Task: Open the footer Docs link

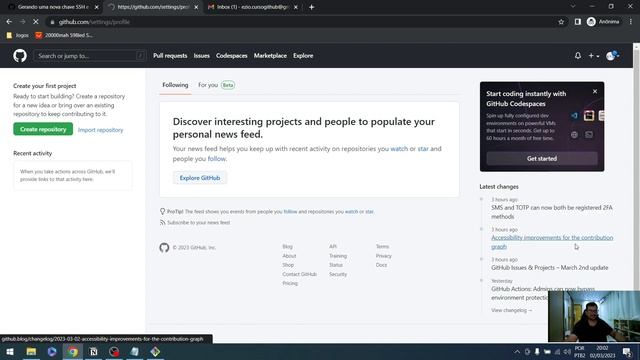Action: tap(381, 265)
